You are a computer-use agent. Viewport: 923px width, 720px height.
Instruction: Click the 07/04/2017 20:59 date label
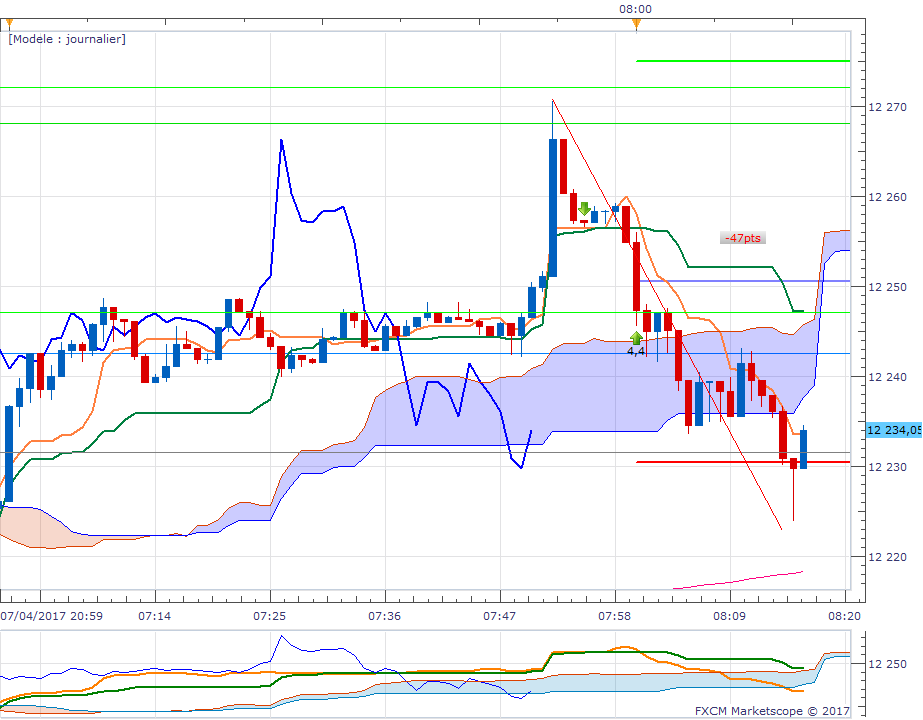point(51,616)
